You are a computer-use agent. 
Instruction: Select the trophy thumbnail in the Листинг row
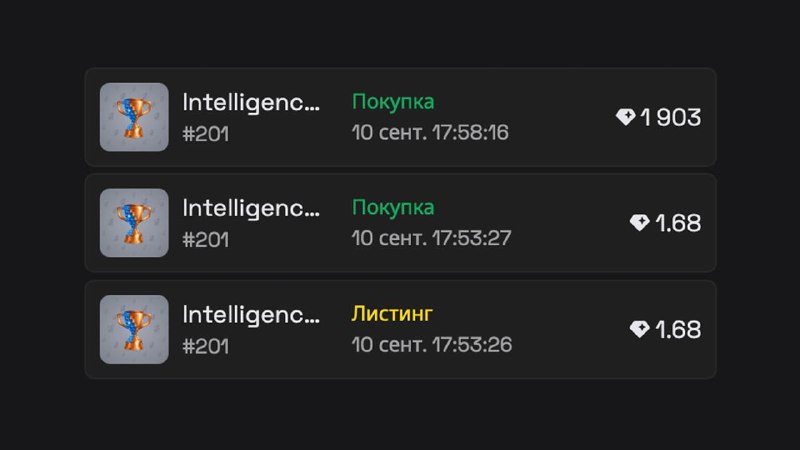click(x=134, y=329)
